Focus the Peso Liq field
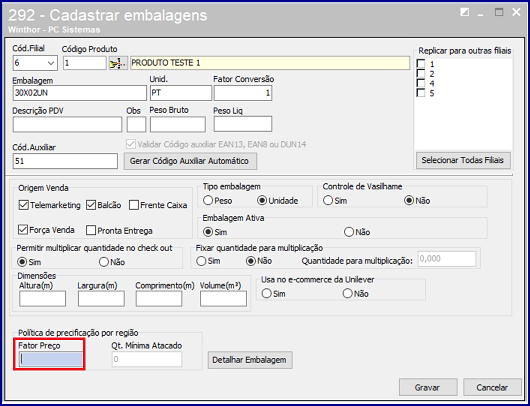The height and width of the screenshot is (406, 530). 243,124
